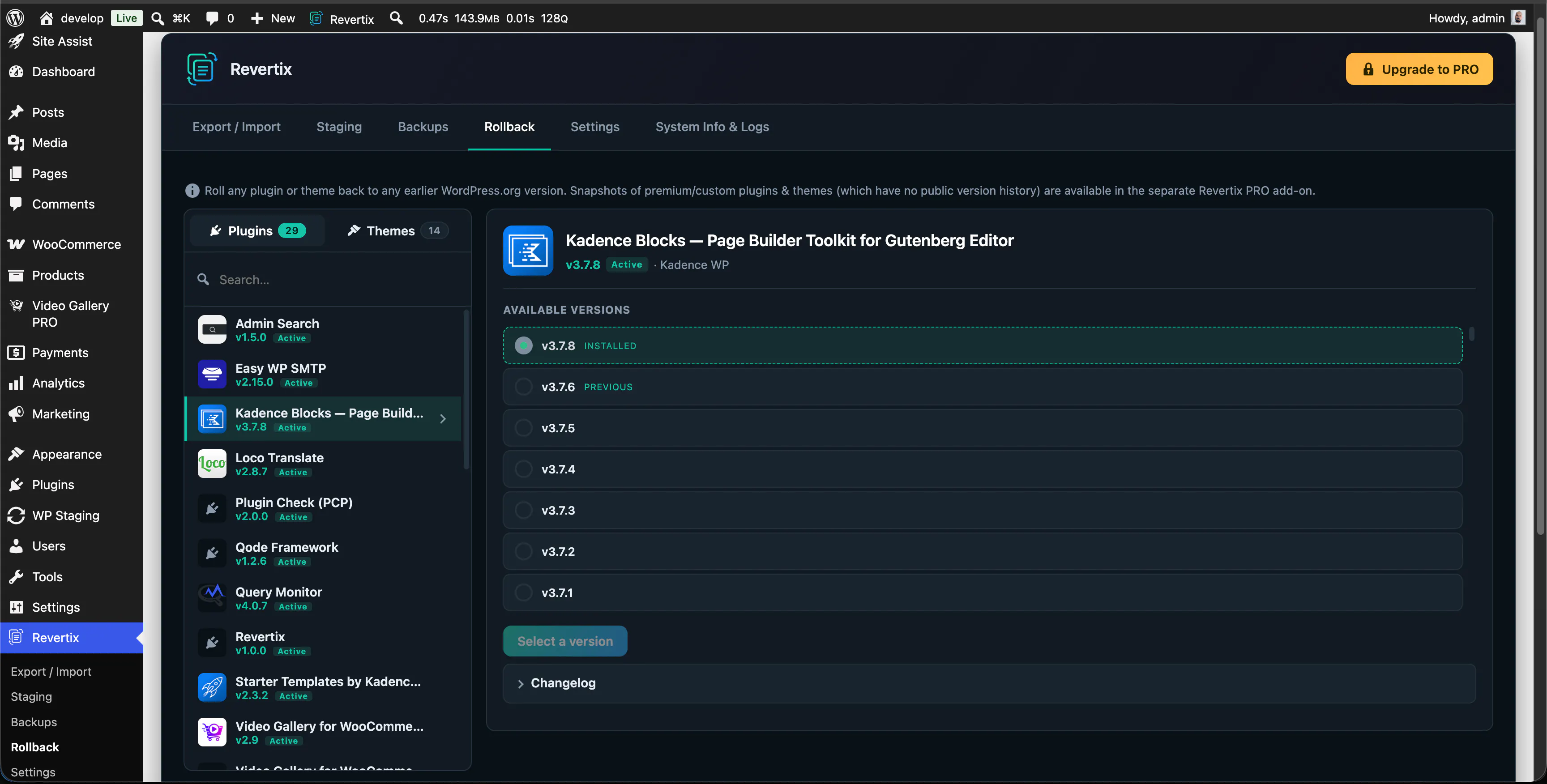Click the Marketing megaphone icon

click(x=16, y=413)
